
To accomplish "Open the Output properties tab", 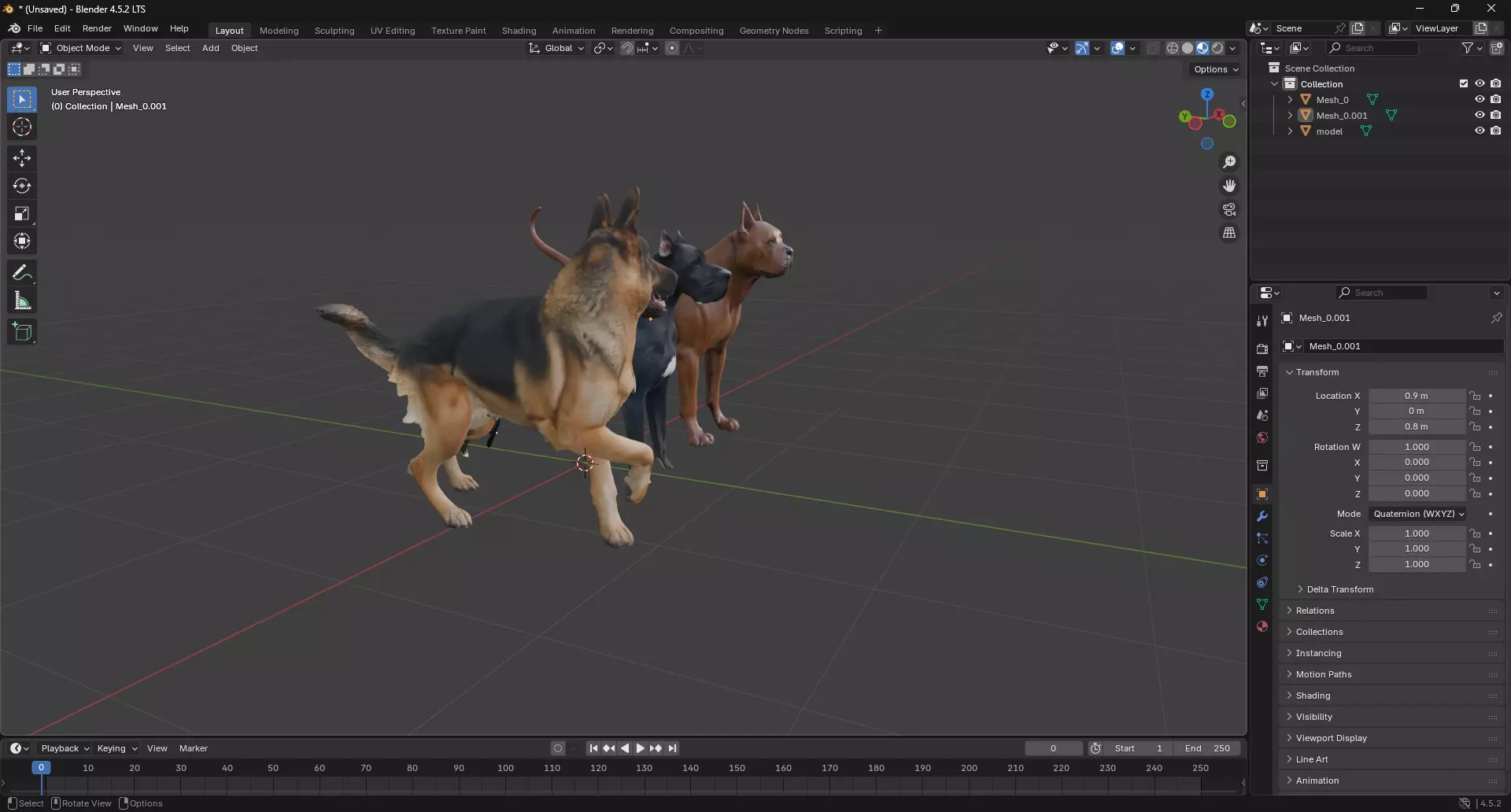I will [1262, 371].
